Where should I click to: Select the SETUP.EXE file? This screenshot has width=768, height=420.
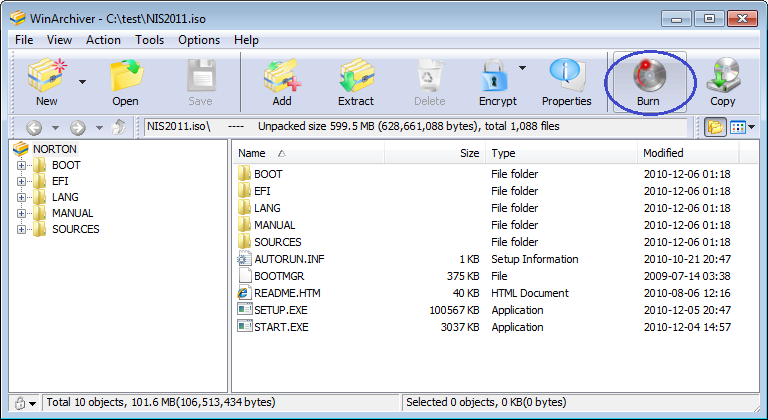click(281, 310)
